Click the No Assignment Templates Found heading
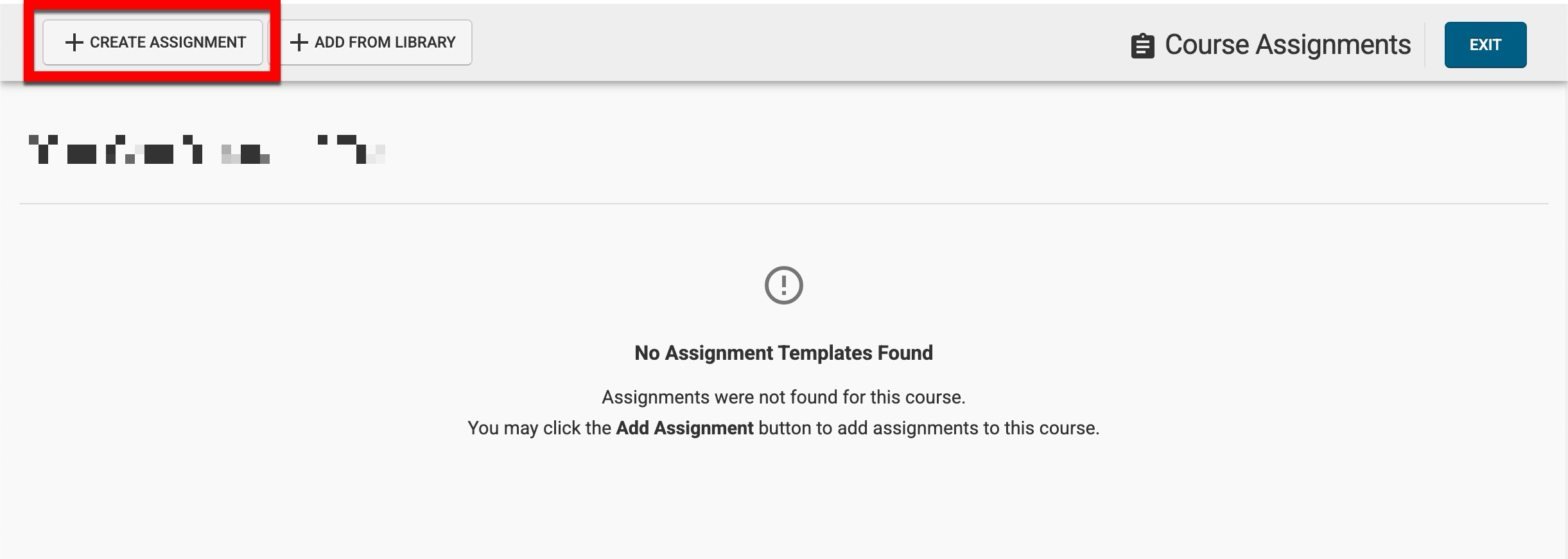This screenshot has width=1568, height=559. tap(783, 353)
